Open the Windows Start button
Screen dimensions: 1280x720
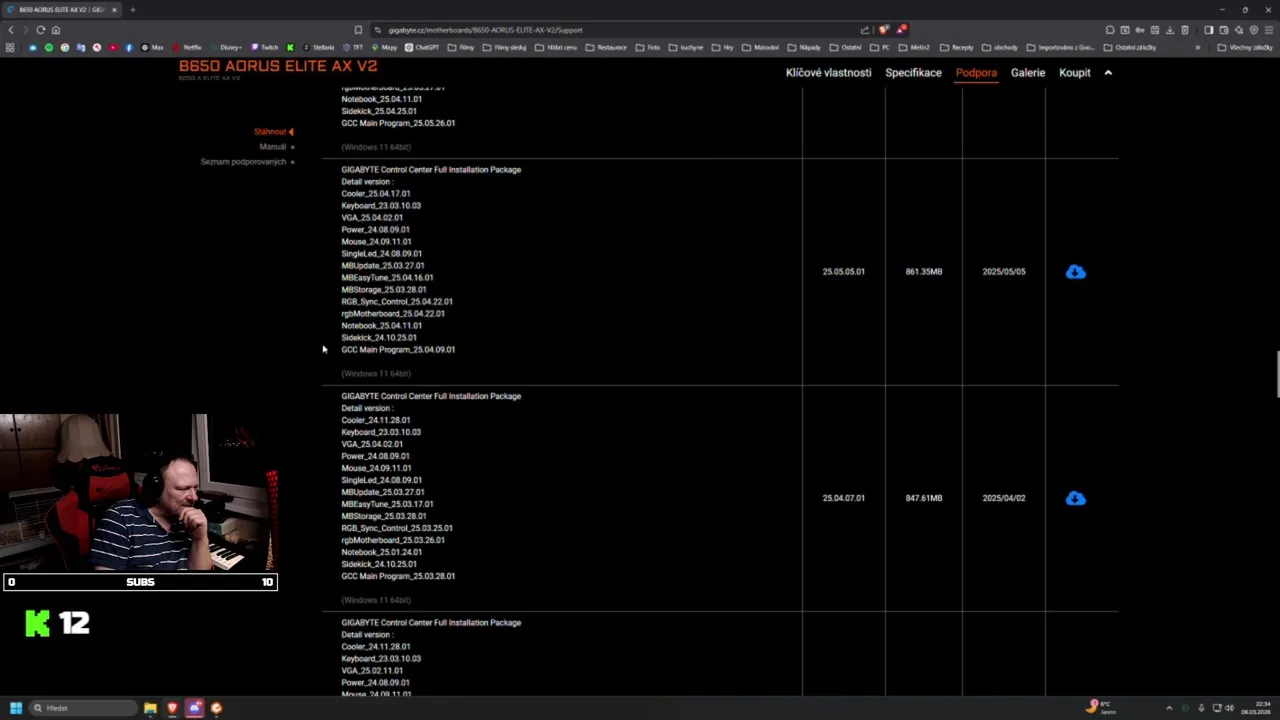pos(16,708)
